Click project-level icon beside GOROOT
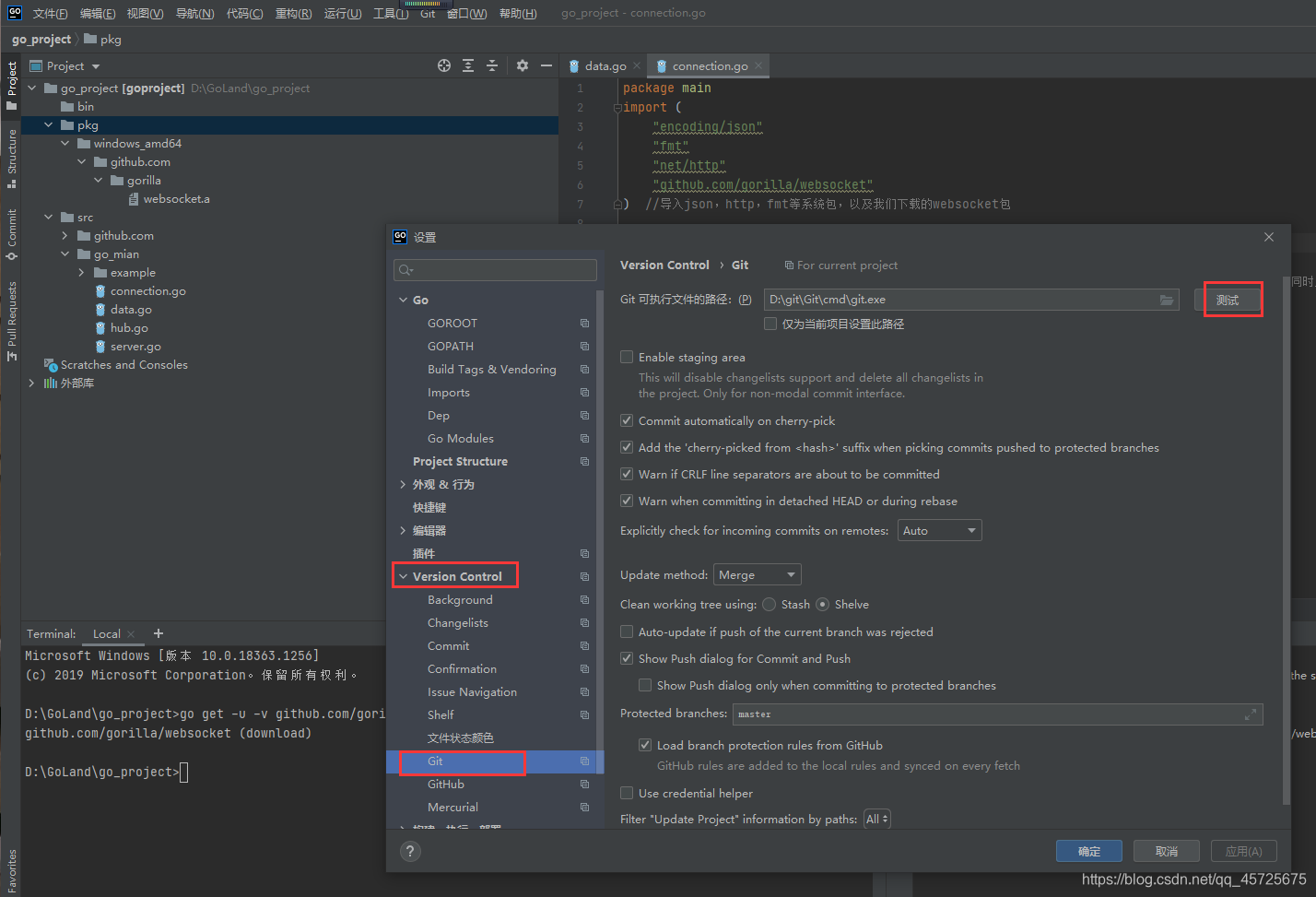Image resolution: width=1316 pixels, height=897 pixels. (584, 324)
